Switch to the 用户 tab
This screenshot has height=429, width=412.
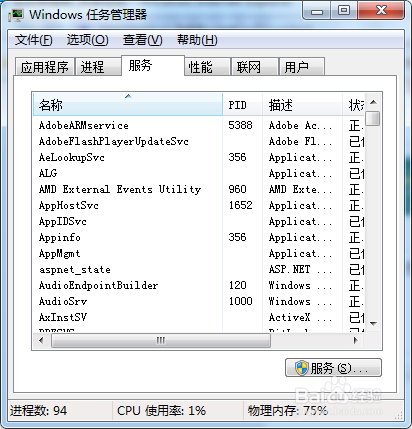coord(302,67)
